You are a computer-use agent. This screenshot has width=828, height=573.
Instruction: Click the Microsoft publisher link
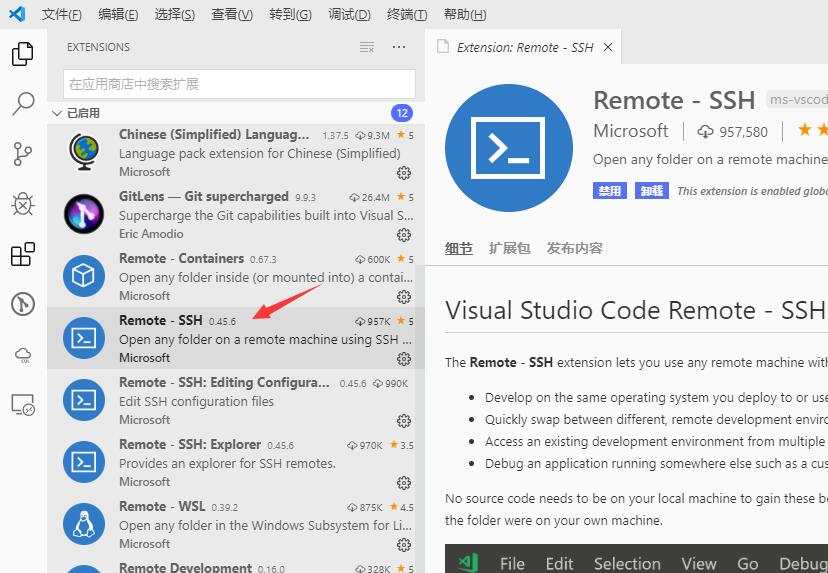pyautogui.click(x=631, y=131)
